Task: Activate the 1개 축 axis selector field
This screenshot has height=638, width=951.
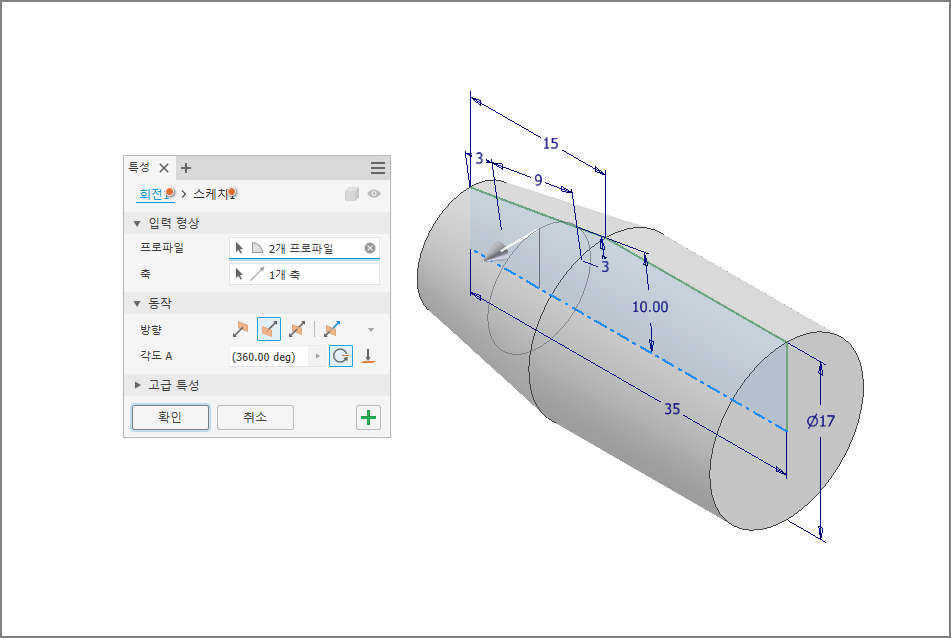Action: tap(304, 274)
